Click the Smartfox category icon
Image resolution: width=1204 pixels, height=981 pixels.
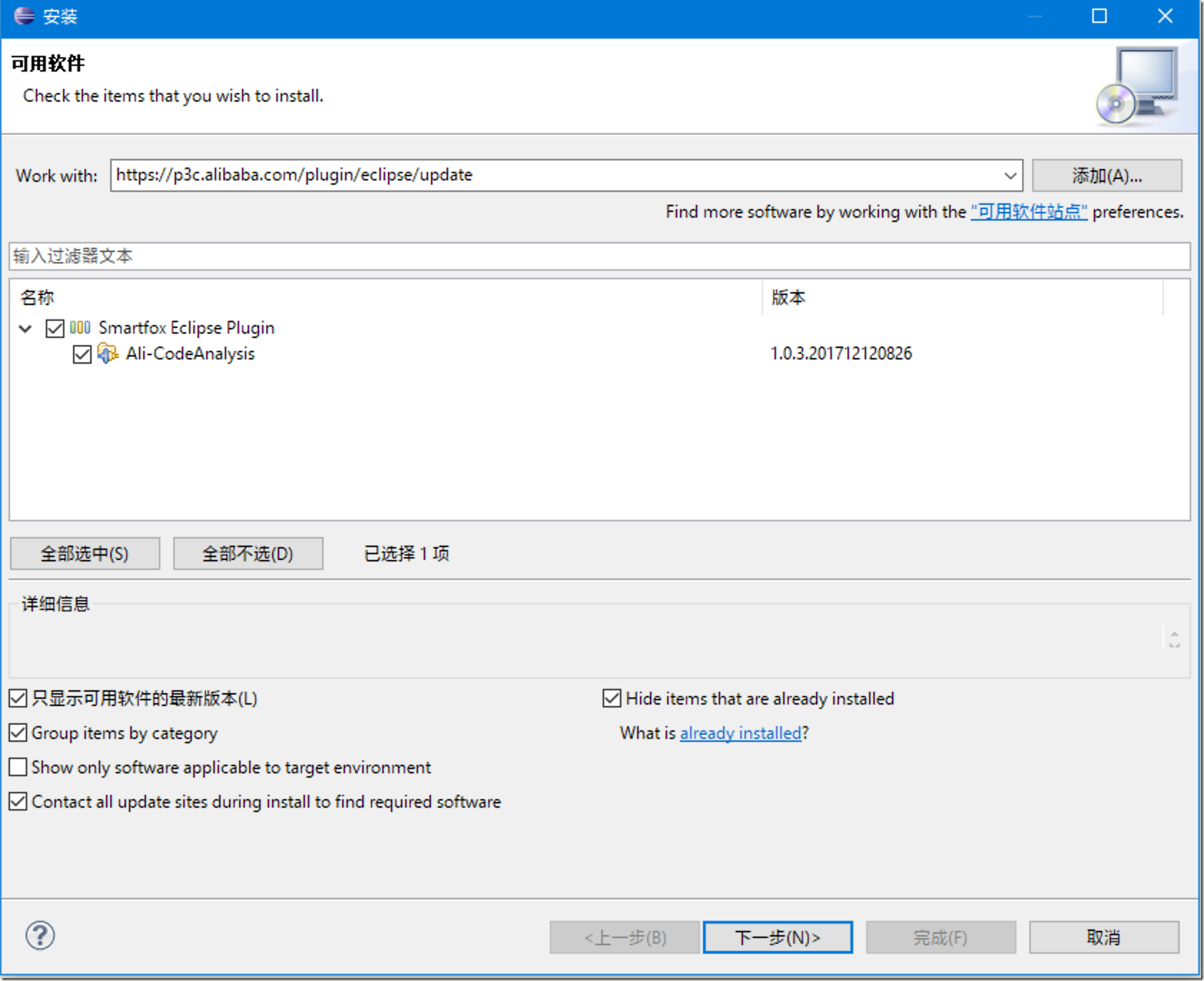[x=80, y=327]
